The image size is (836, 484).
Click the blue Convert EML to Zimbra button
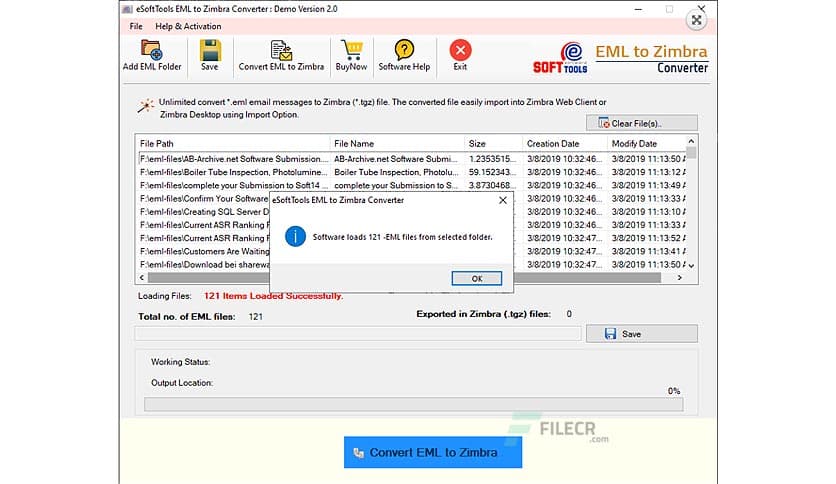433,452
